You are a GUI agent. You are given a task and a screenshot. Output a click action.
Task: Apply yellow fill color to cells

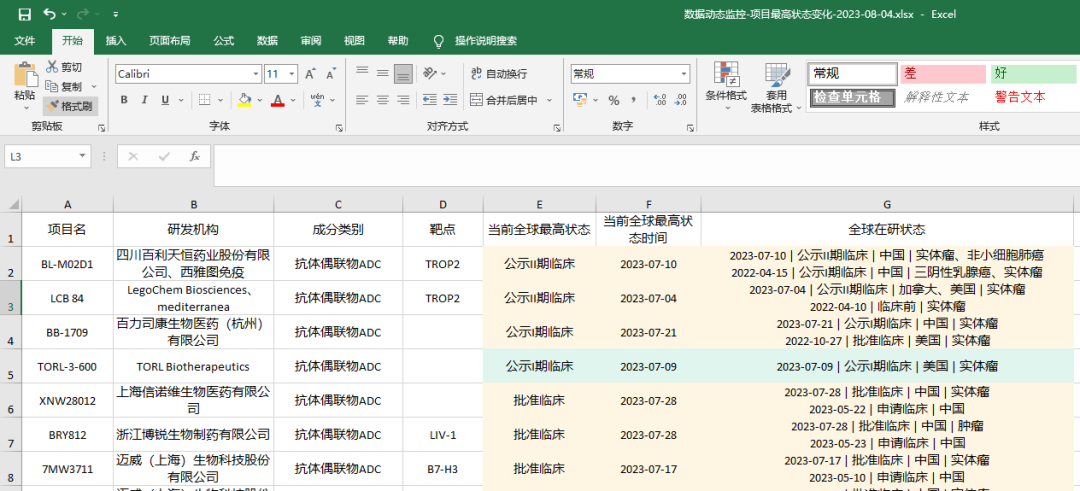point(245,100)
